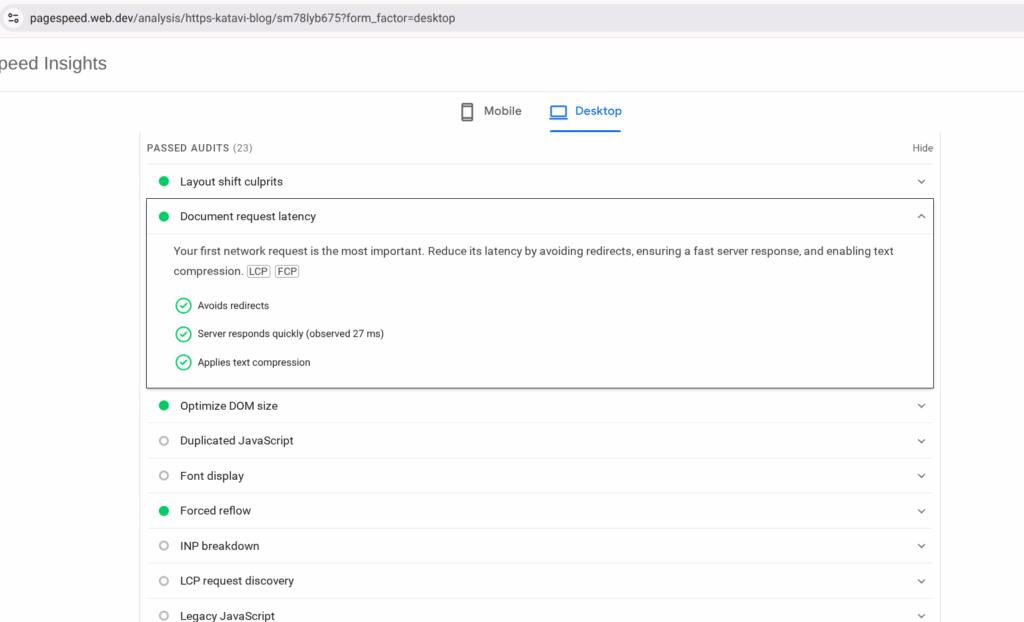Collapse the Document request latency audit
1024x622 pixels.
click(921, 215)
